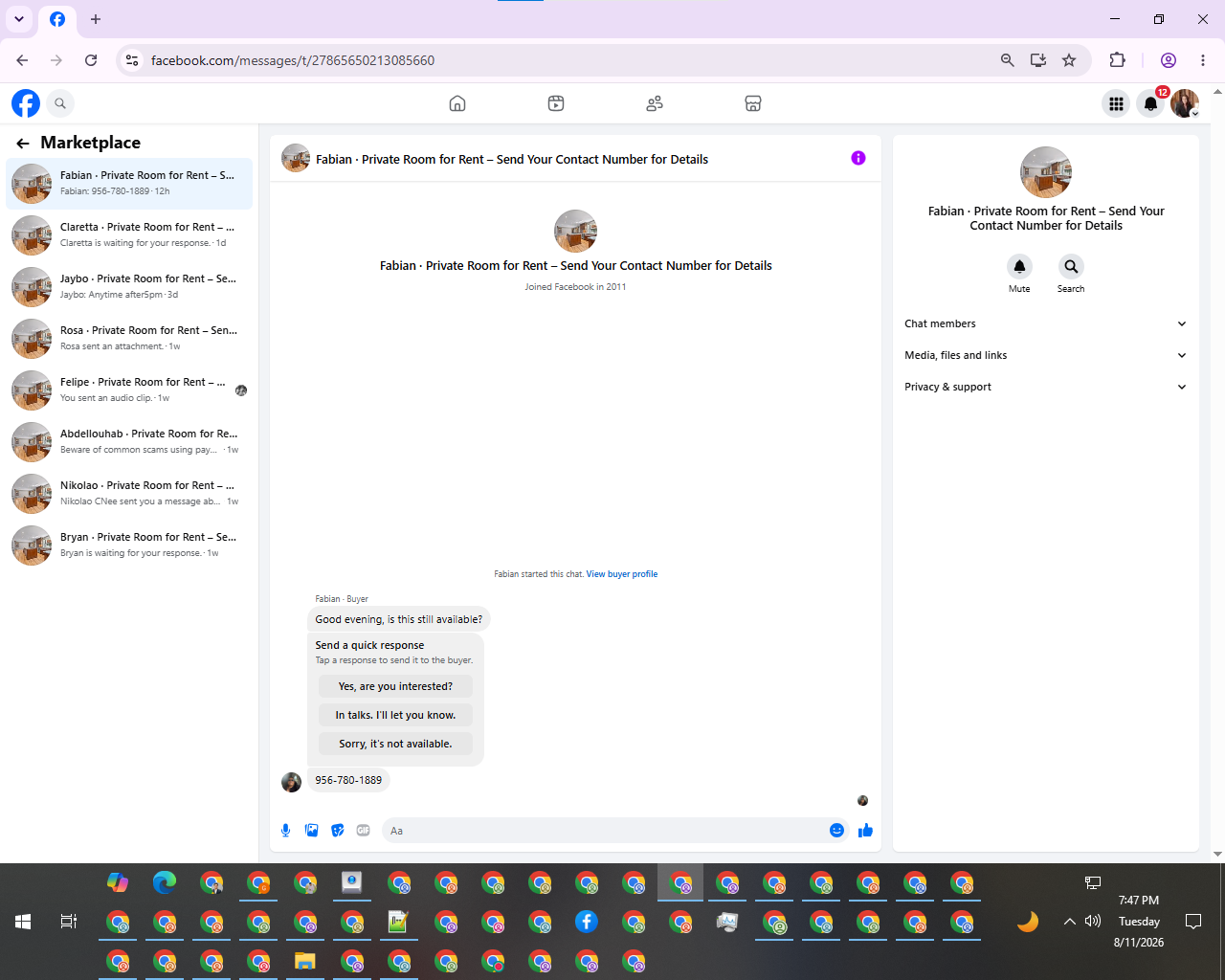Open the purple conversation information icon
Image resolution: width=1225 pixels, height=980 pixels.
pyautogui.click(x=858, y=158)
